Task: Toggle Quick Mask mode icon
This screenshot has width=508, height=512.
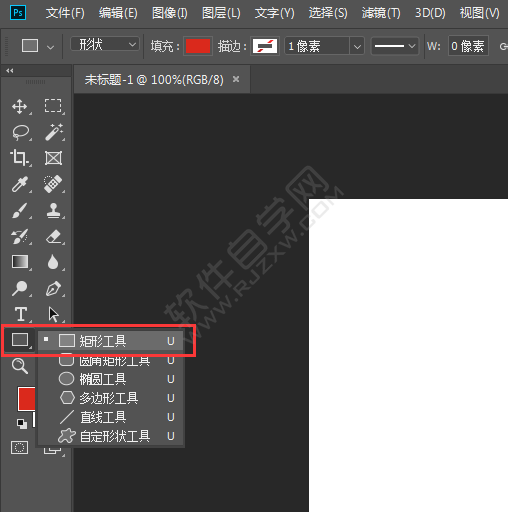Action: [19, 448]
